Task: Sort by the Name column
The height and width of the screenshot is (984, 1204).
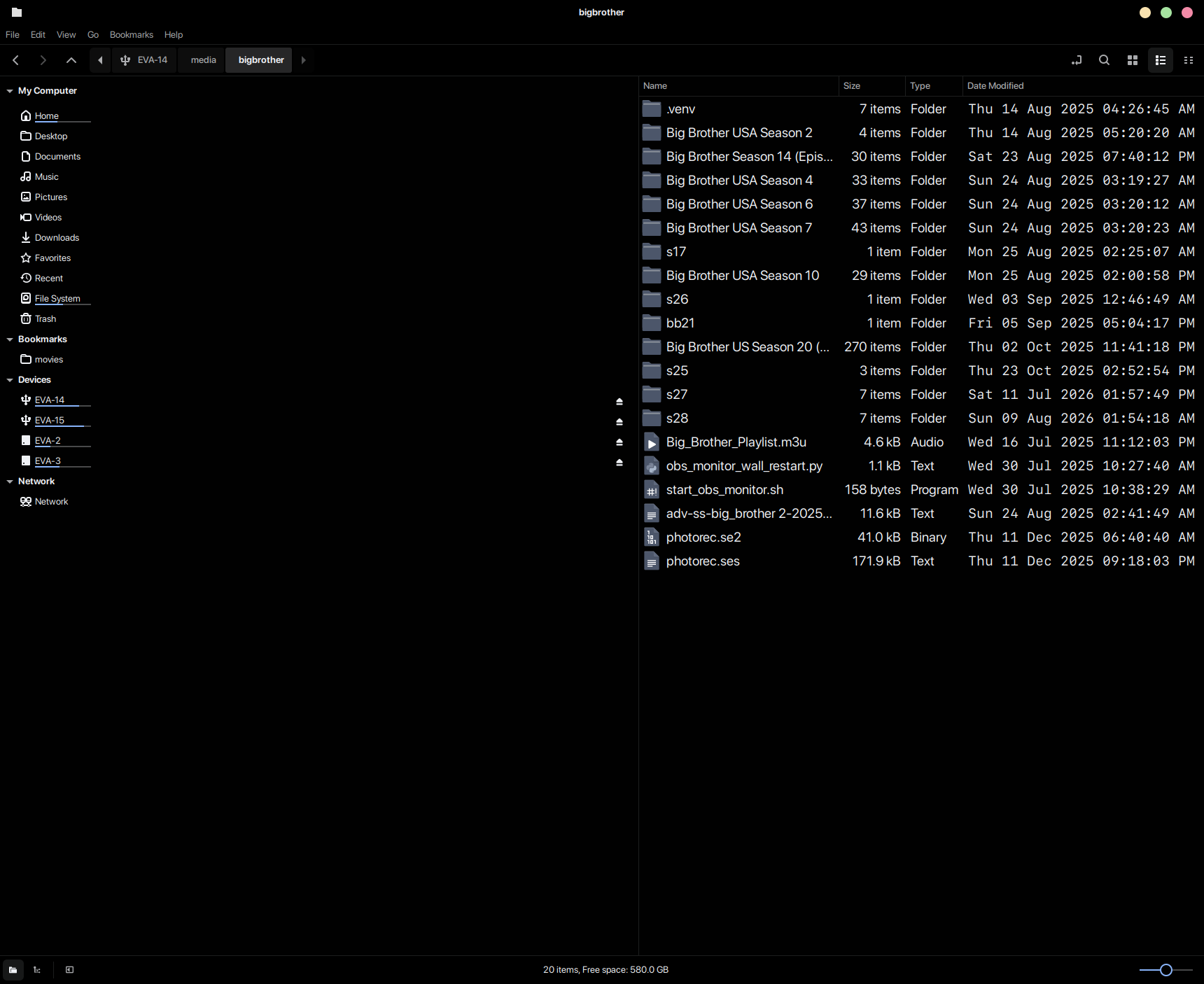Action: point(738,85)
